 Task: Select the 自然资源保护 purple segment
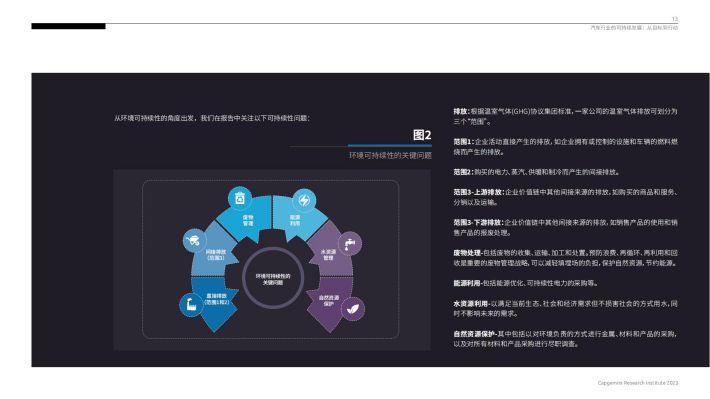tap(329, 301)
